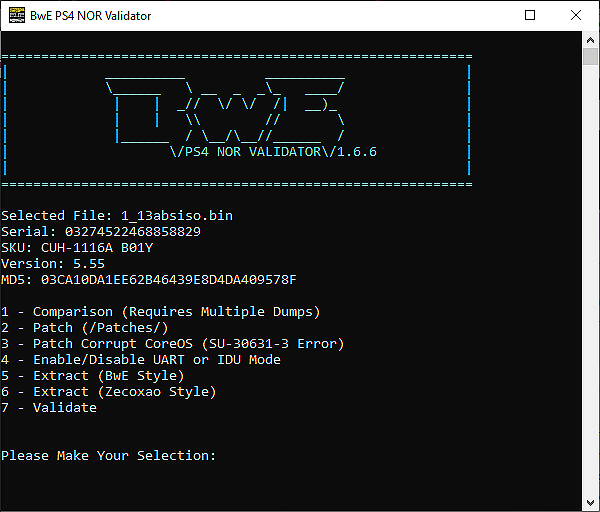
Task: Click the Selected File 1_13absiso.bin line
Action: (117, 216)
